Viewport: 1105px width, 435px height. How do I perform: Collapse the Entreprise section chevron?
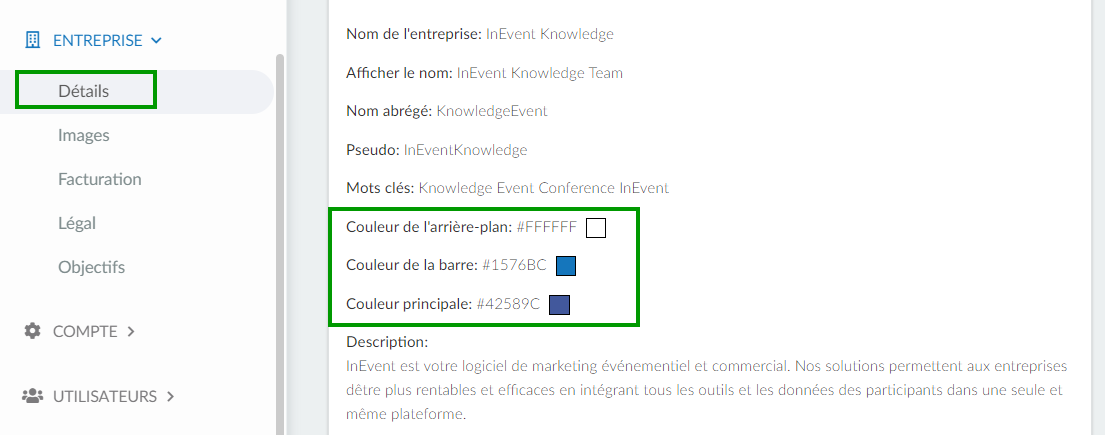pos(156,41)
